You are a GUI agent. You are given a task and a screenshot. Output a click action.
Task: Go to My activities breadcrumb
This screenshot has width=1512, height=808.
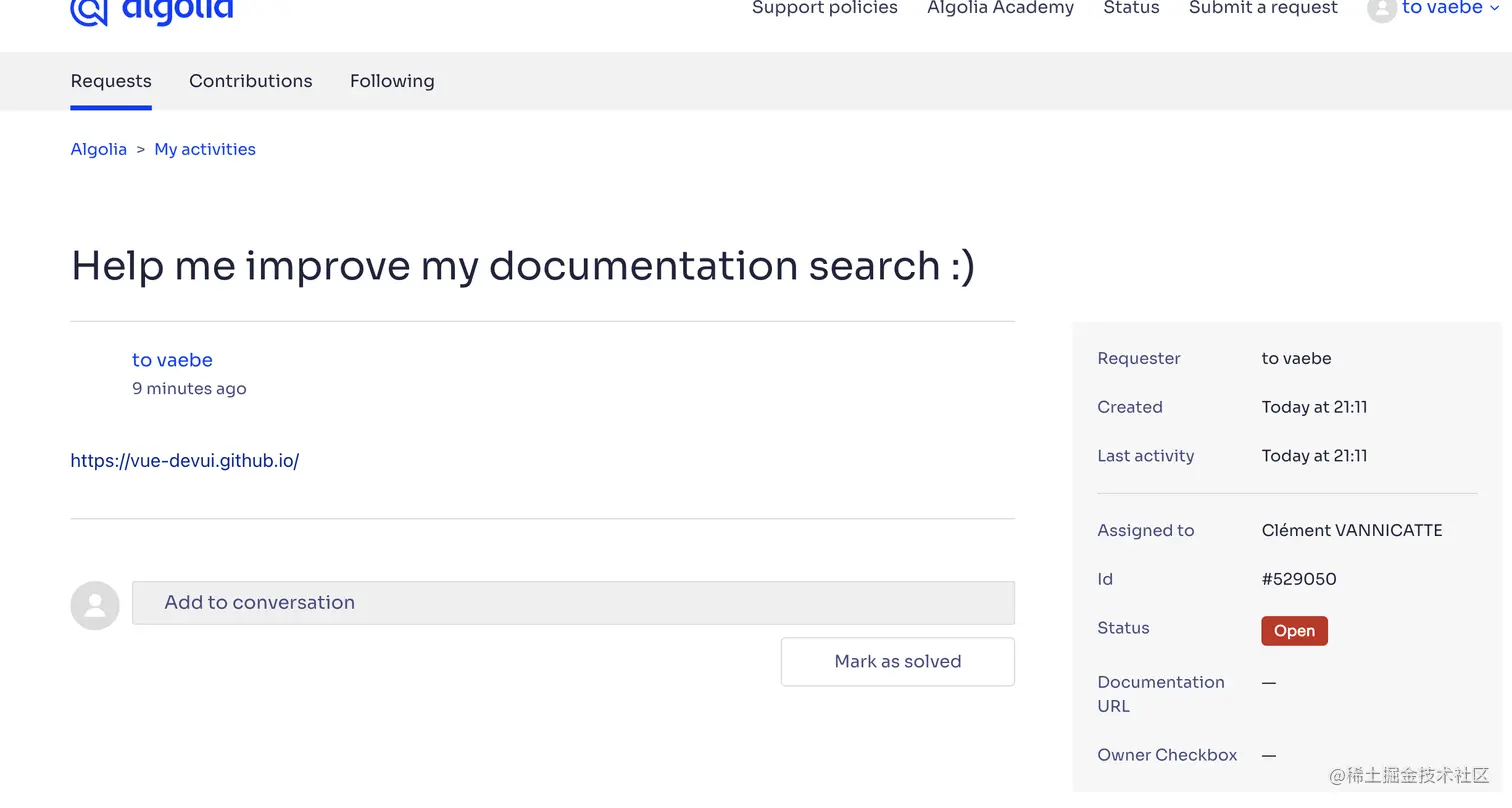click(205, 149)
